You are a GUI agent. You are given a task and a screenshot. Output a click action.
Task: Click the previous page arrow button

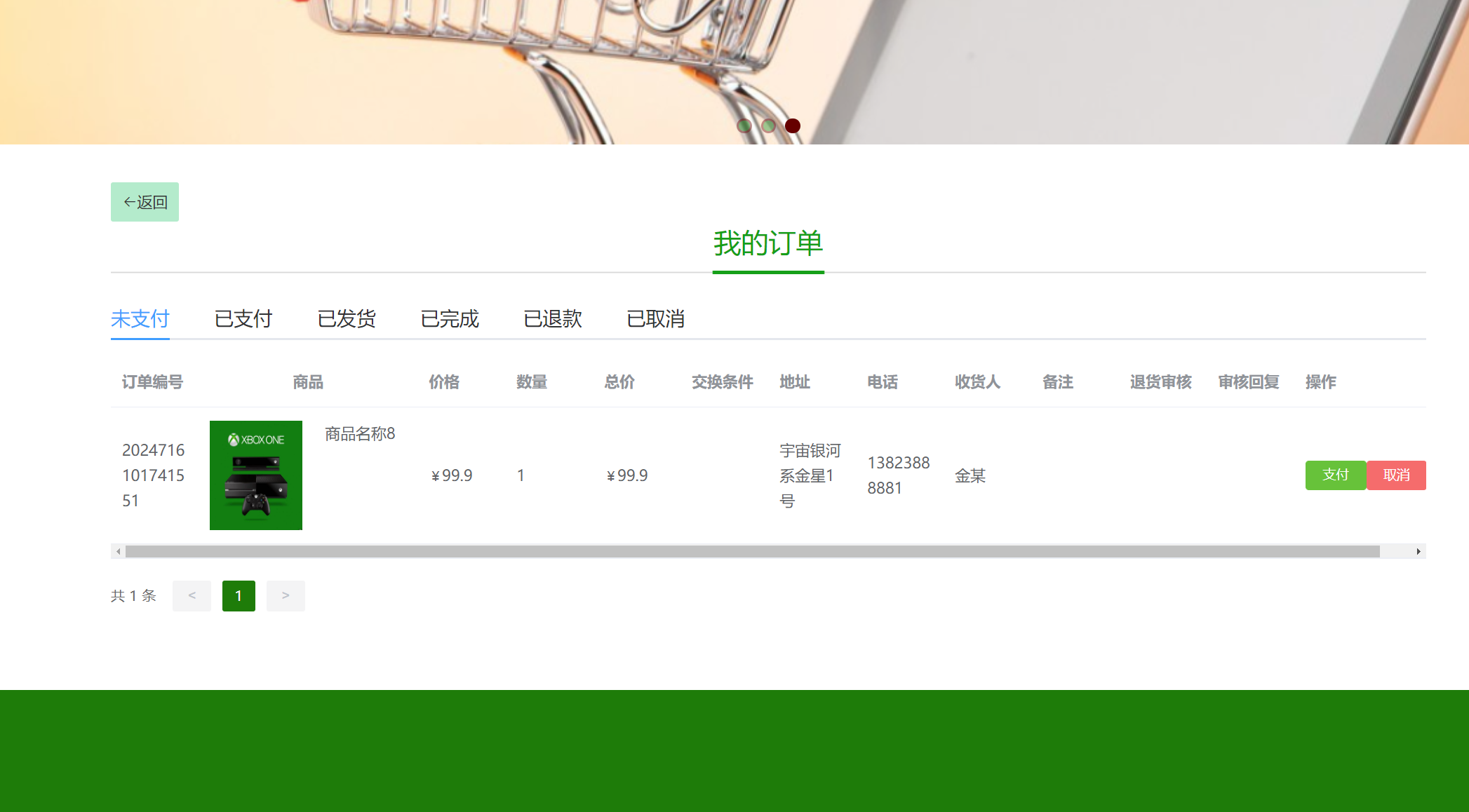tap(192, 595)
